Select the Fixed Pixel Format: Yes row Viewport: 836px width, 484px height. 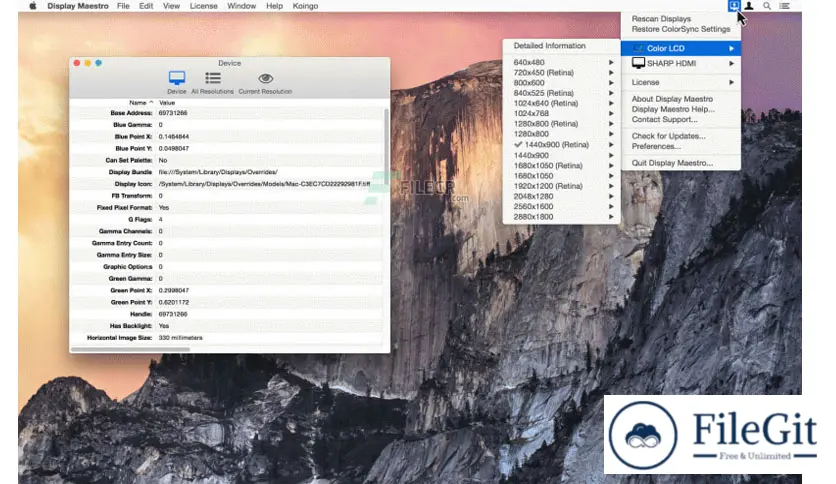point(227,207)
